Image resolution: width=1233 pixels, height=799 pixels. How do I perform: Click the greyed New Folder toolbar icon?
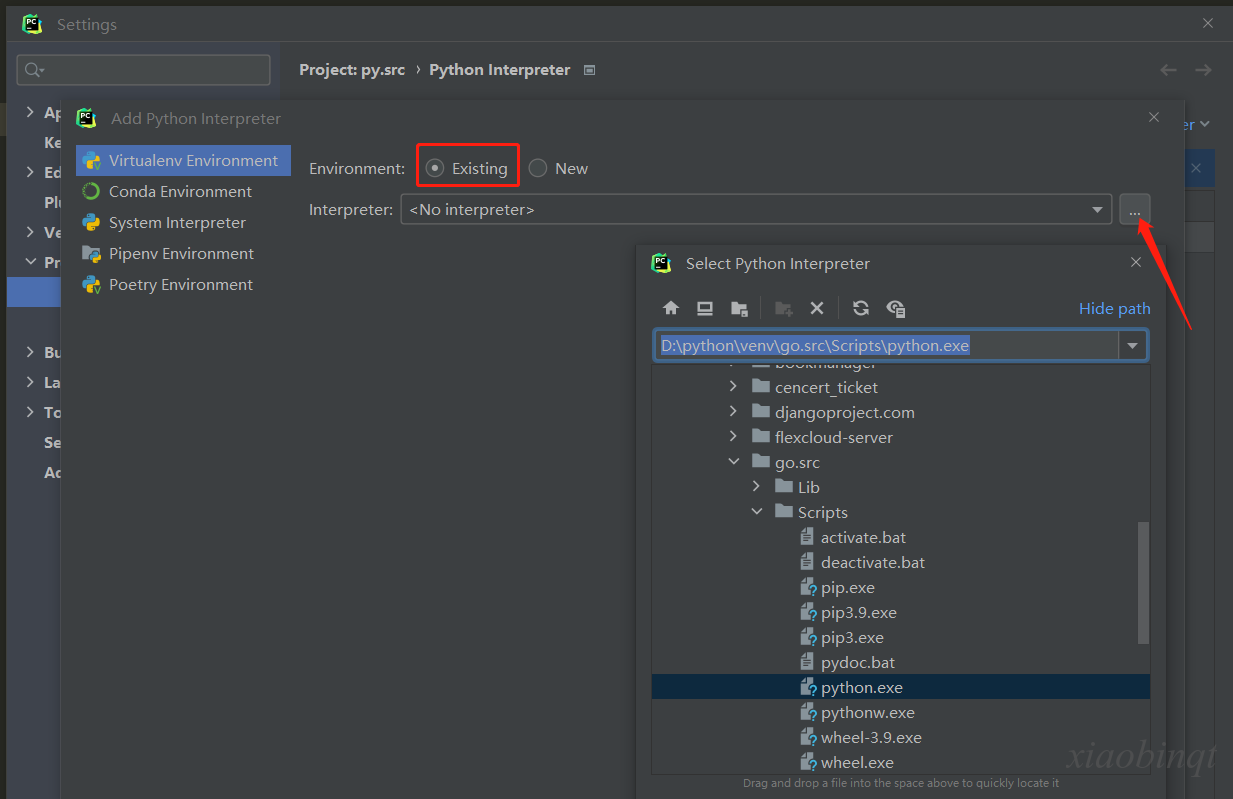(x=784, y=308)
